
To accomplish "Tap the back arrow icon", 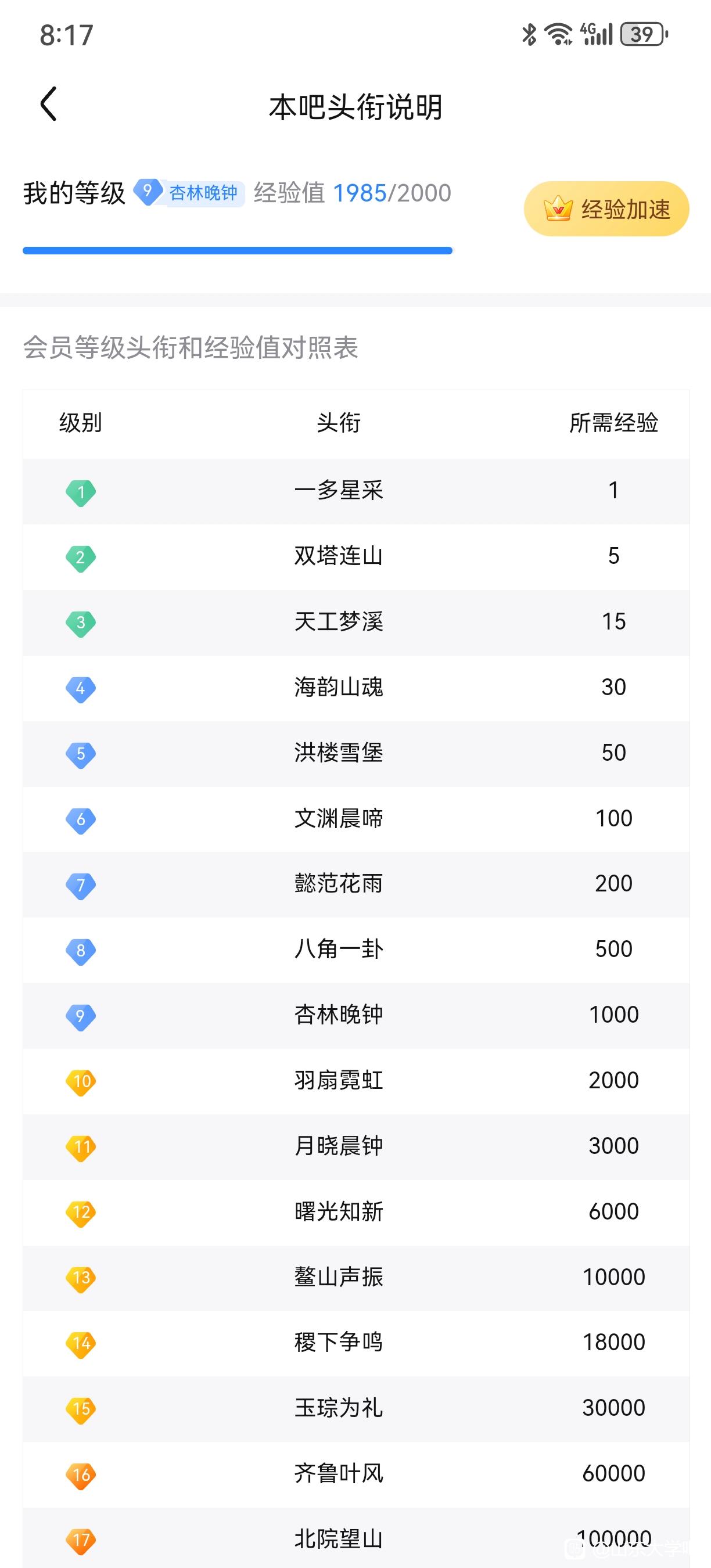I will click(49, 104).
